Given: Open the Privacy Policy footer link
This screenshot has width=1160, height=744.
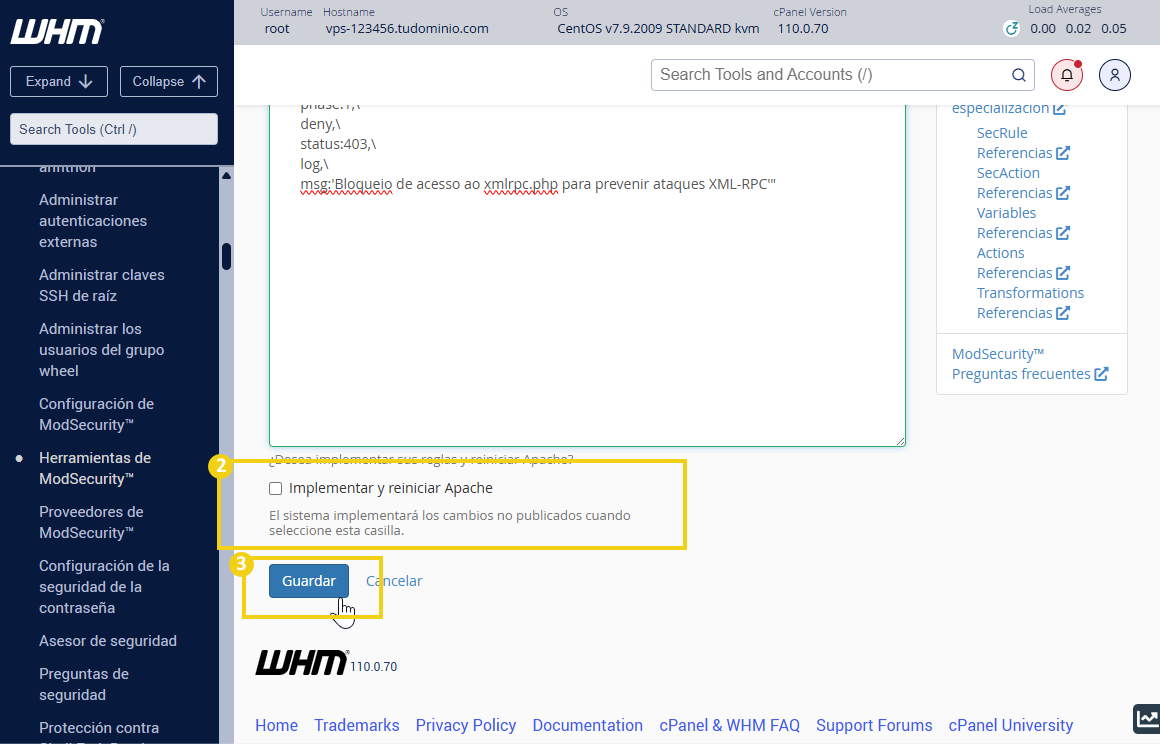Looking at the screenshot, I should tap(466, 726).
